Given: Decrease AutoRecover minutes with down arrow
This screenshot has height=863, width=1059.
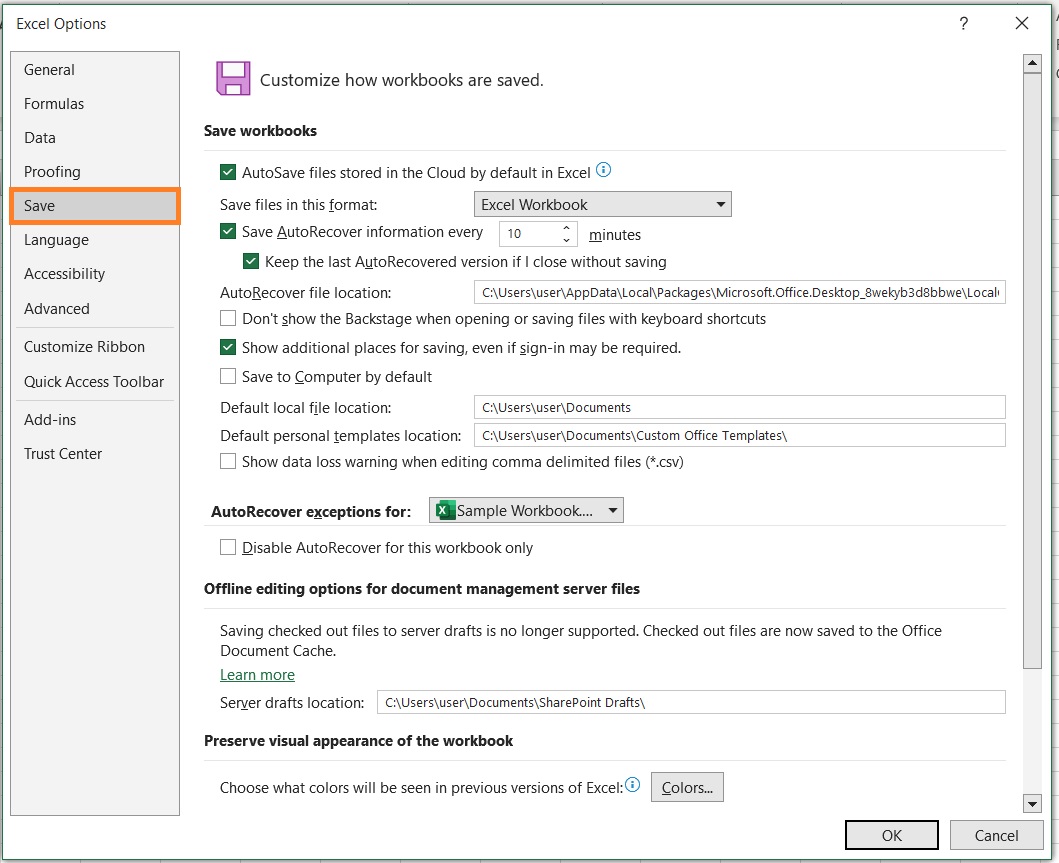Looking at the screenshot, I should coord(567,240).
